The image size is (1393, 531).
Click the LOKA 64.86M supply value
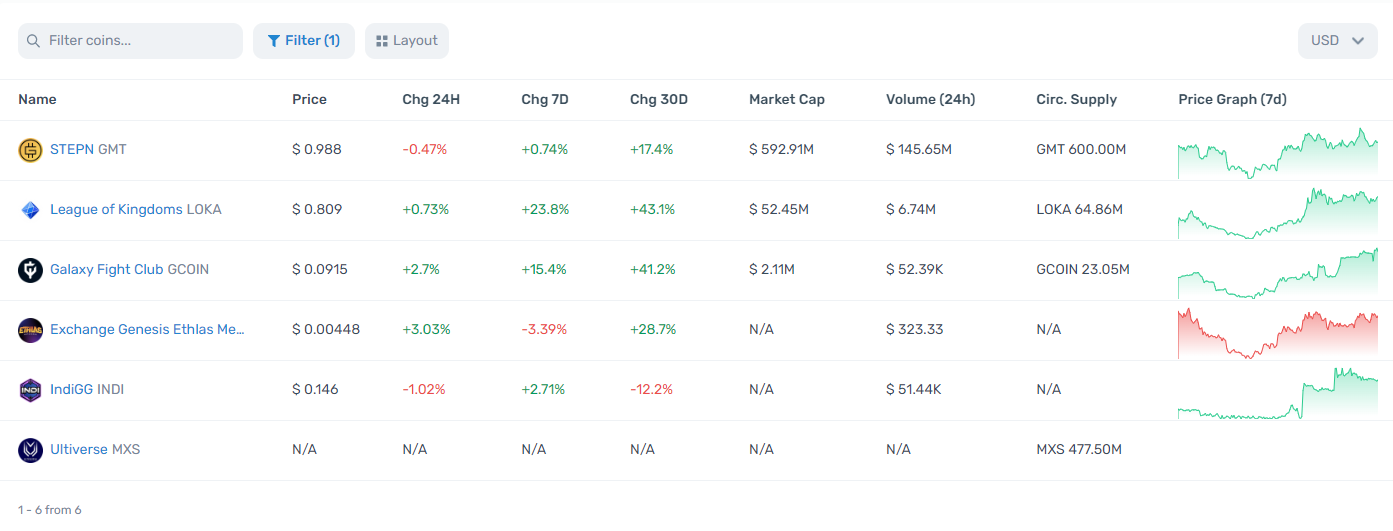coord(1080,209)
